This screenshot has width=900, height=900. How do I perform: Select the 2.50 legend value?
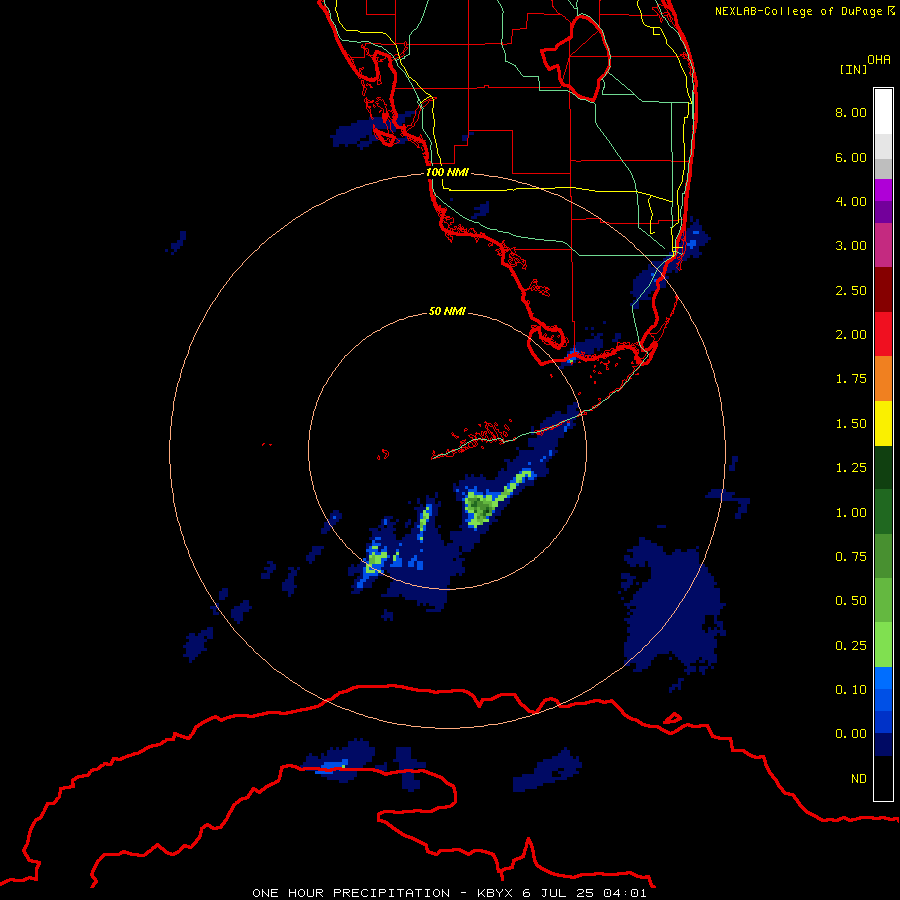pos(851,290)
